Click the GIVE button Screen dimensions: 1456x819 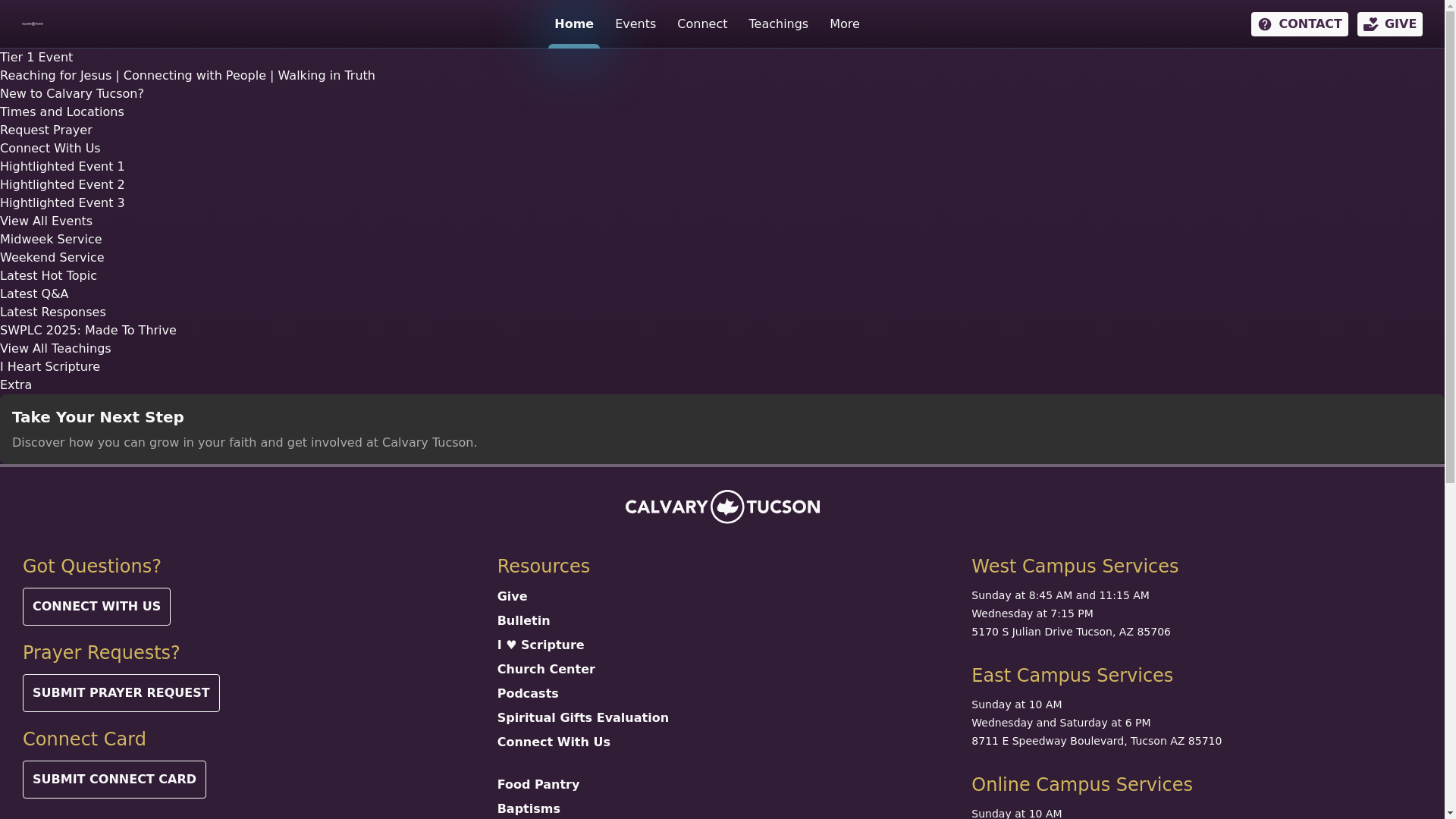[1390, 24]
